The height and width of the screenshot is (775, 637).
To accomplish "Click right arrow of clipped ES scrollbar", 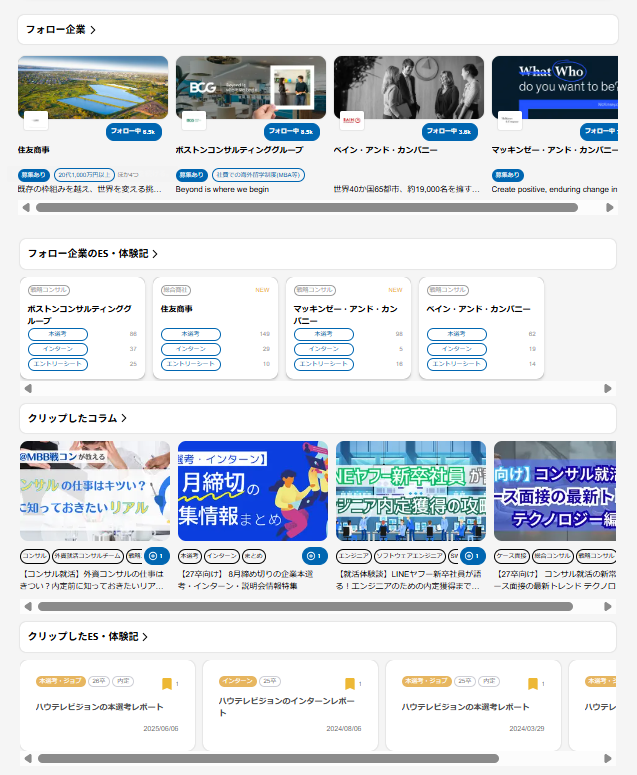I will point(608,758).
